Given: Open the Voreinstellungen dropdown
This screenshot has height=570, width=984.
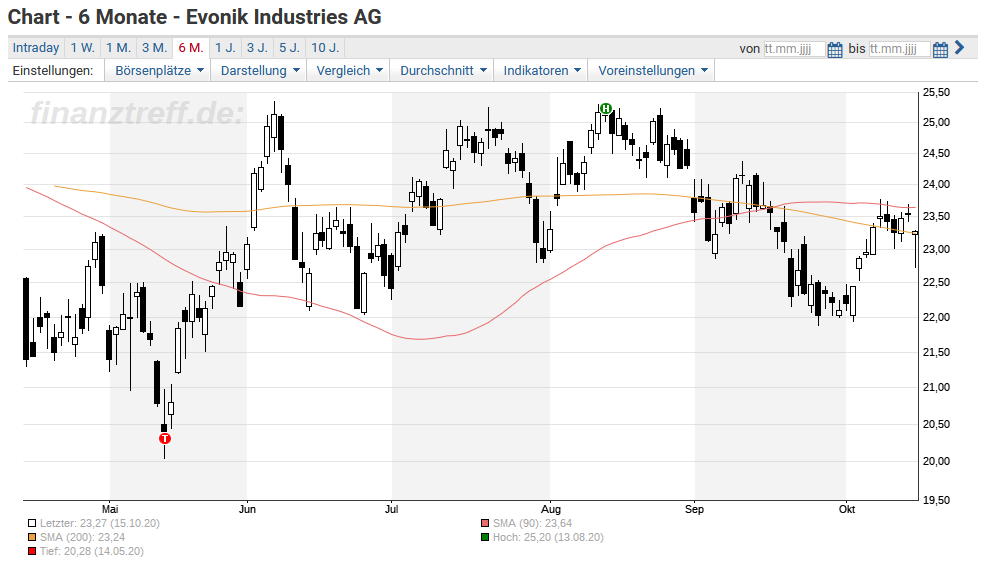Looking at the screenshot, I should pos(651,70).
